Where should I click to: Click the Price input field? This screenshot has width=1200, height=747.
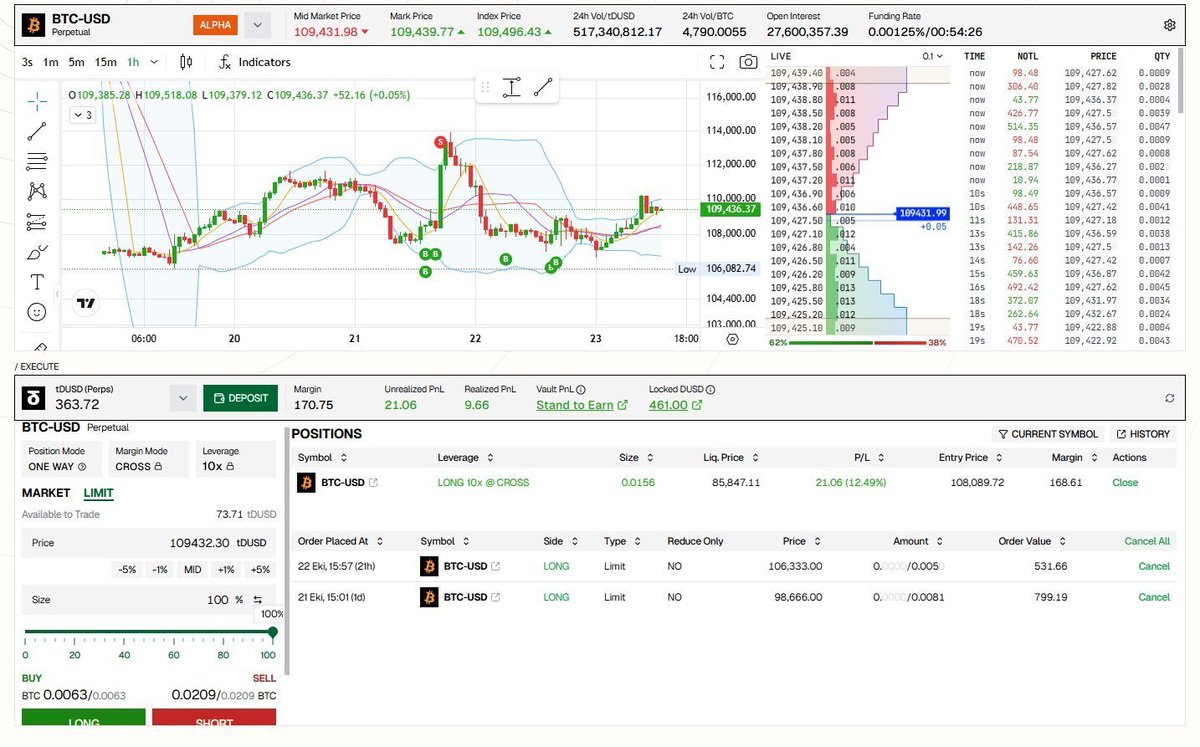coord(149,542)
